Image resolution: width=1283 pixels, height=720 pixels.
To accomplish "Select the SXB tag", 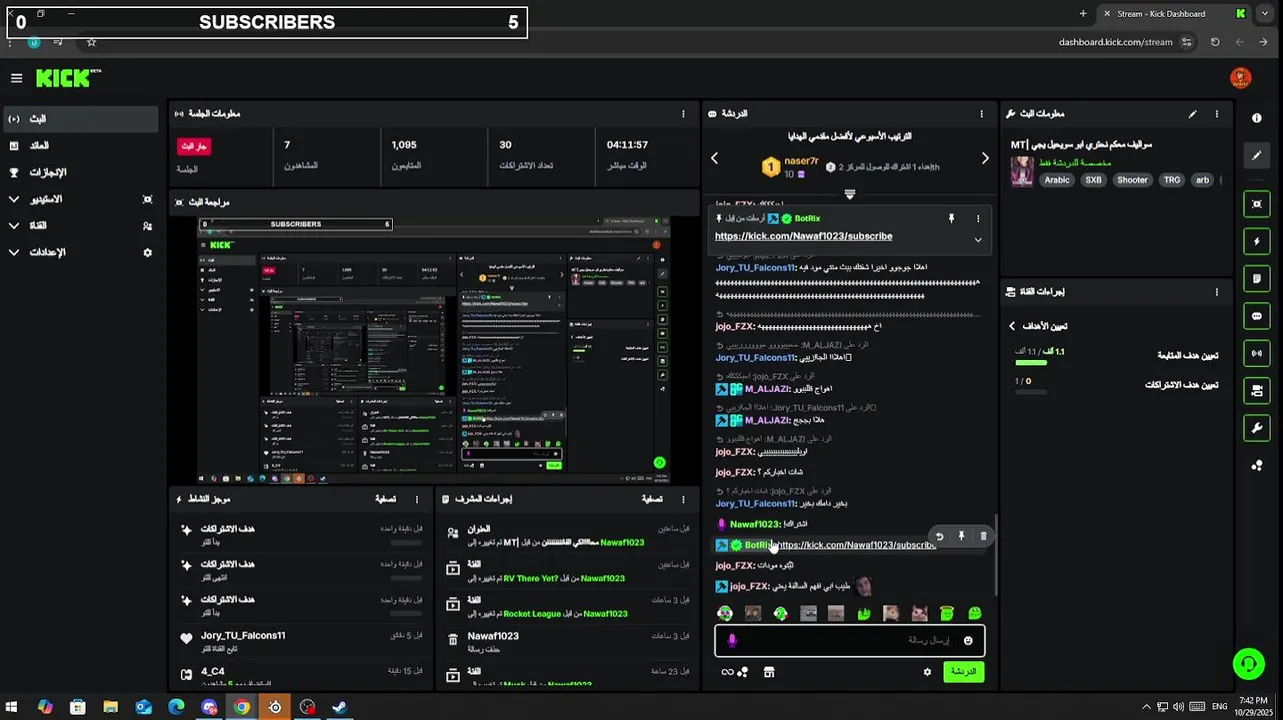I will click(1093, 180).
